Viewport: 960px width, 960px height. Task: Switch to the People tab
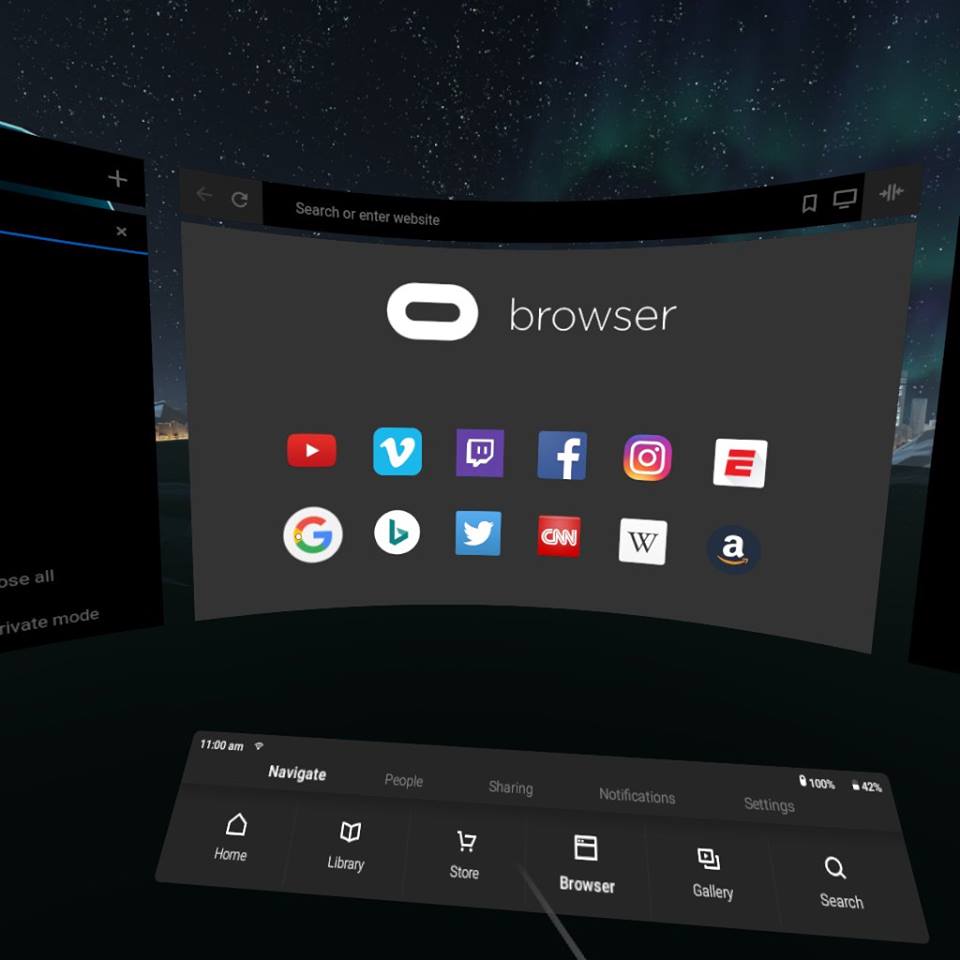(x=403, y=780)
